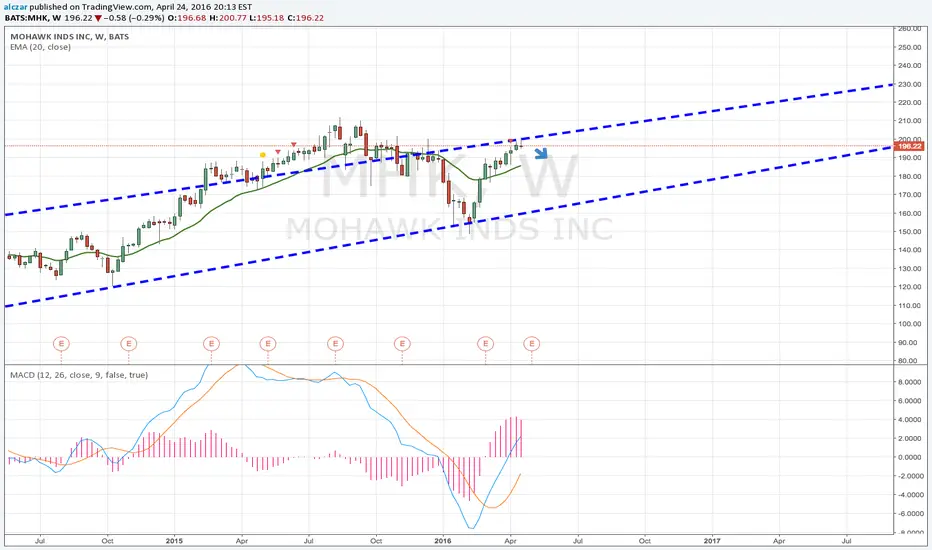Viewport: 932px width, 550px height.
Task: Click earnings E marker just after Jul 2015
Action: [335, 344]
